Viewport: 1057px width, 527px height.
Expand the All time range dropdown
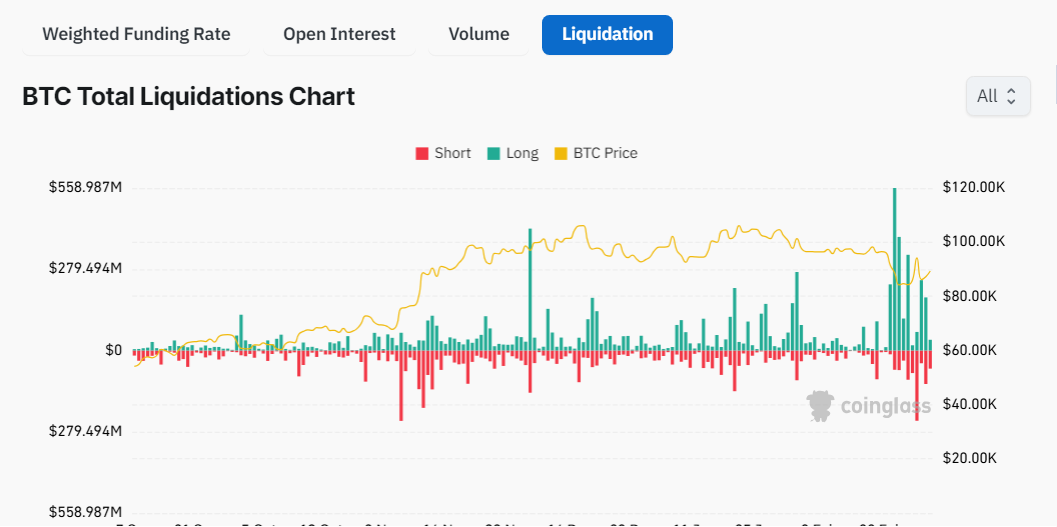point(996,96)
